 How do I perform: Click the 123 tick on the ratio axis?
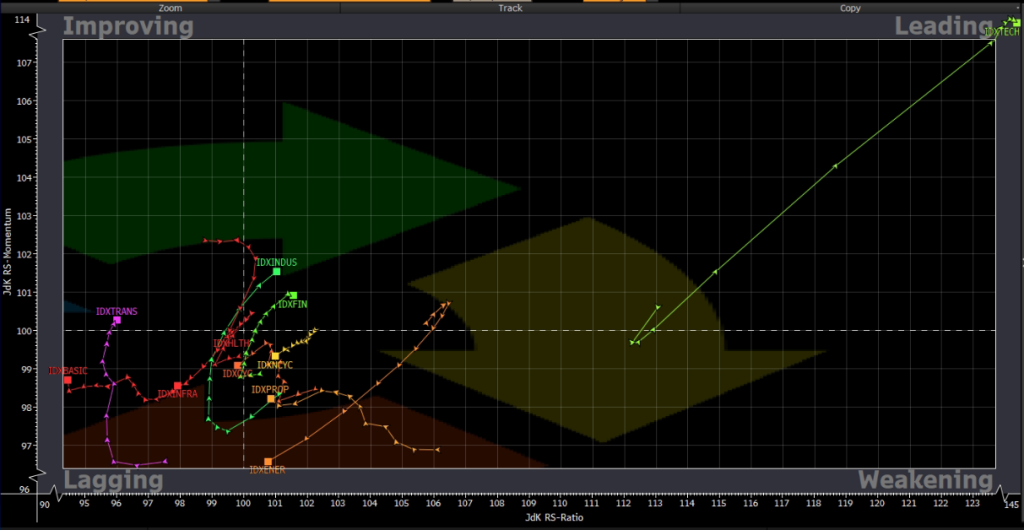click(972, 505)
